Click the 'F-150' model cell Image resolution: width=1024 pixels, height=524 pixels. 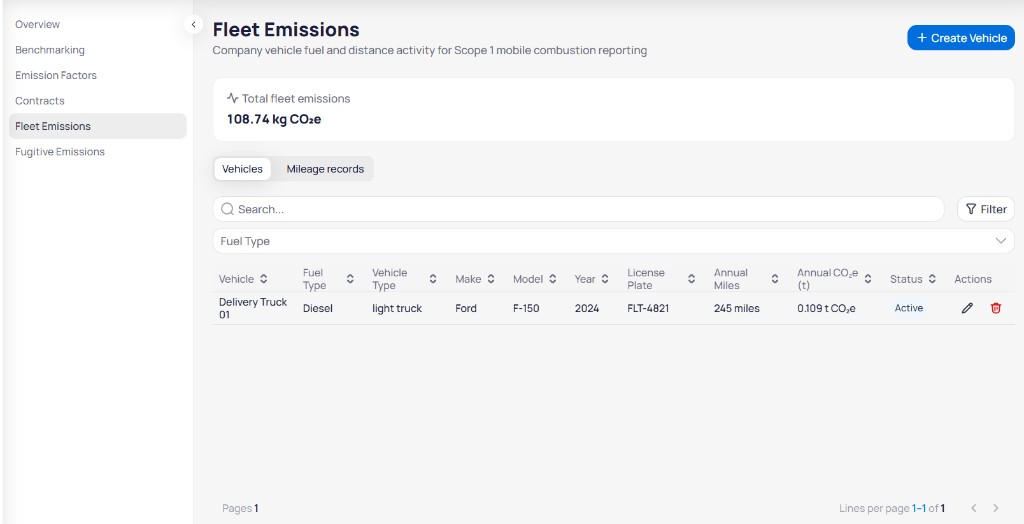point(526,308)
